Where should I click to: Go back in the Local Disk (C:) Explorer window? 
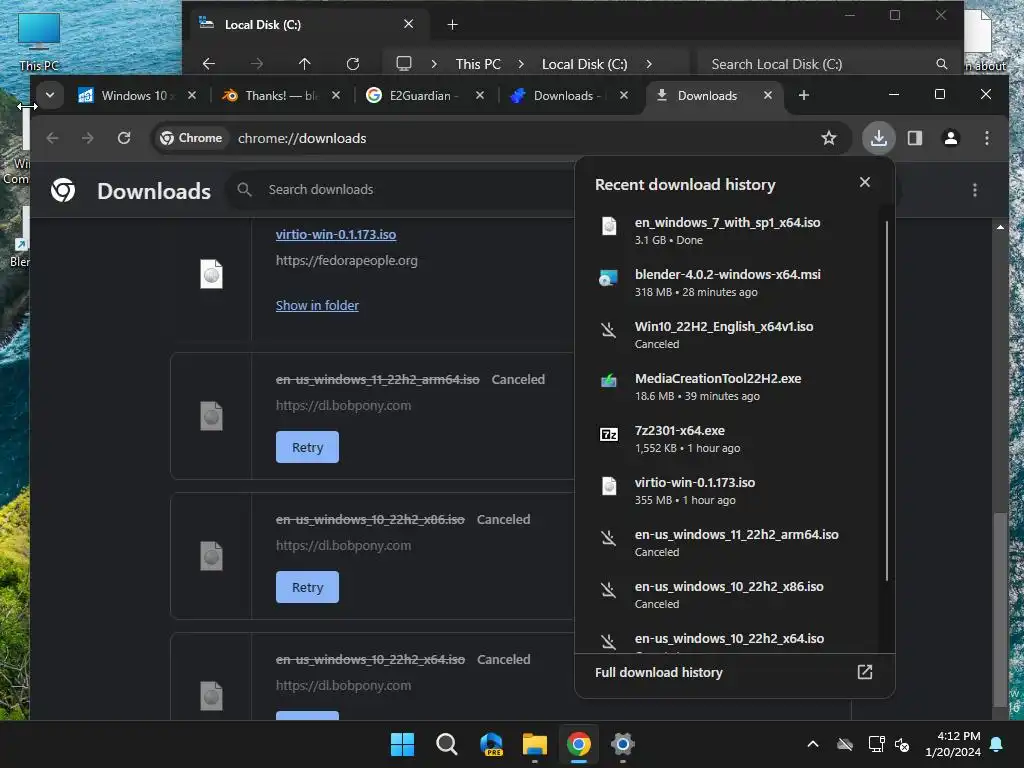[209, 63]
